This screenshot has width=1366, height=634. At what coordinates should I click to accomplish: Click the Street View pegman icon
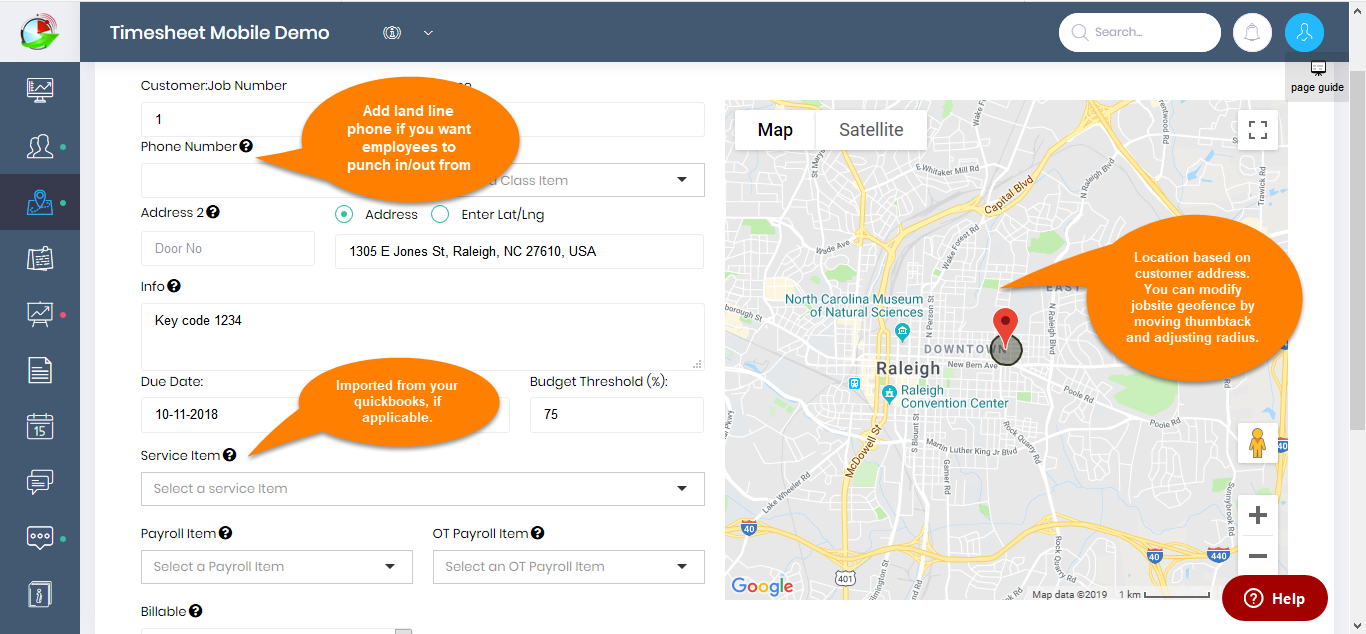(x=1258, y=443)
